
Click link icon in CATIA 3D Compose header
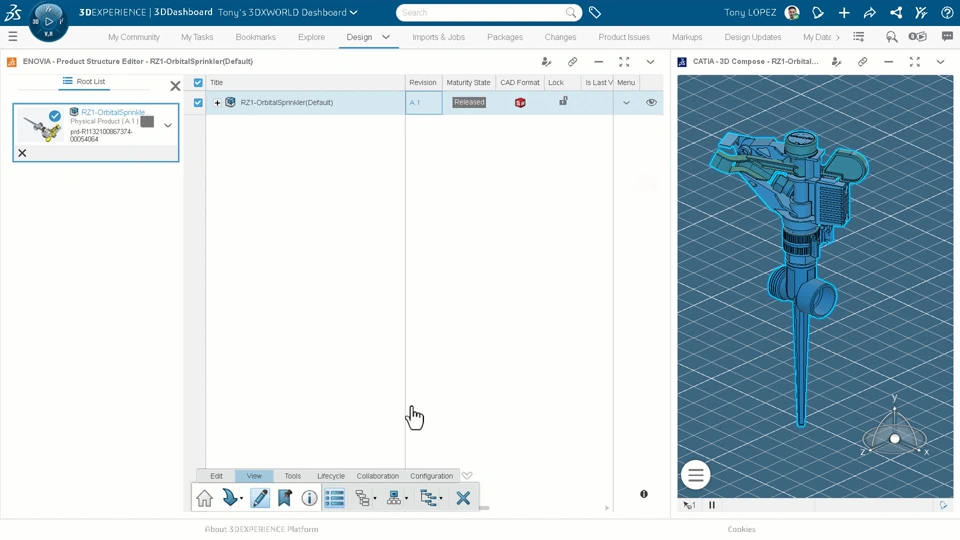tap(863, 61)
